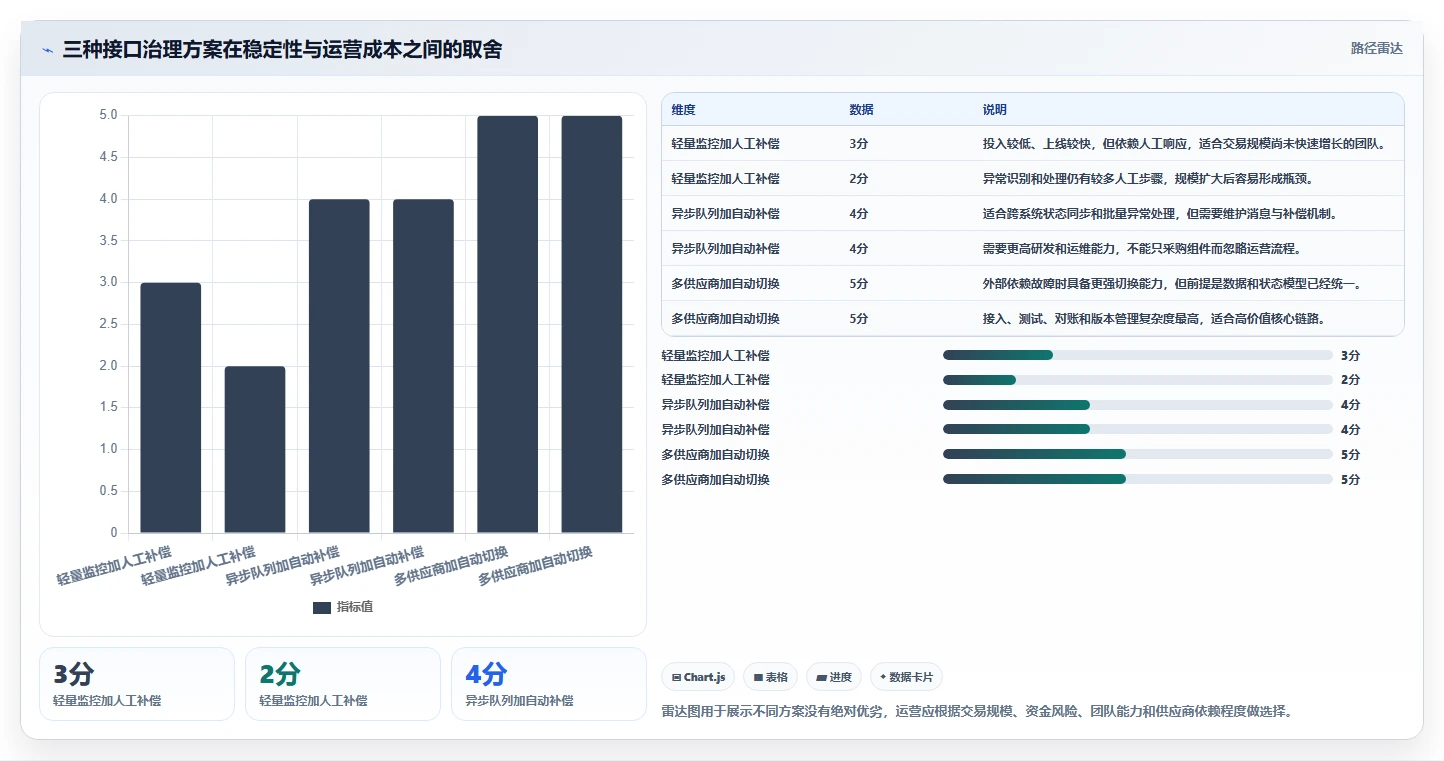
Task: Click the 0 y-axis label
Action: [114, 533]
